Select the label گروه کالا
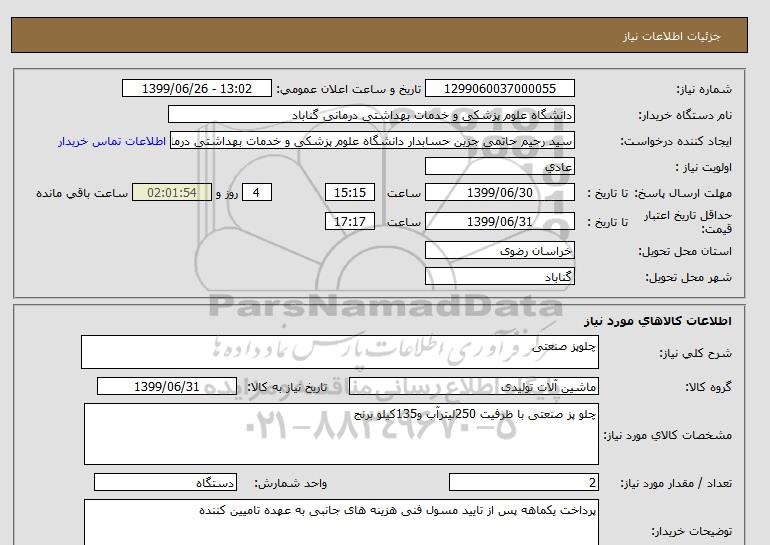 point(709,387)
